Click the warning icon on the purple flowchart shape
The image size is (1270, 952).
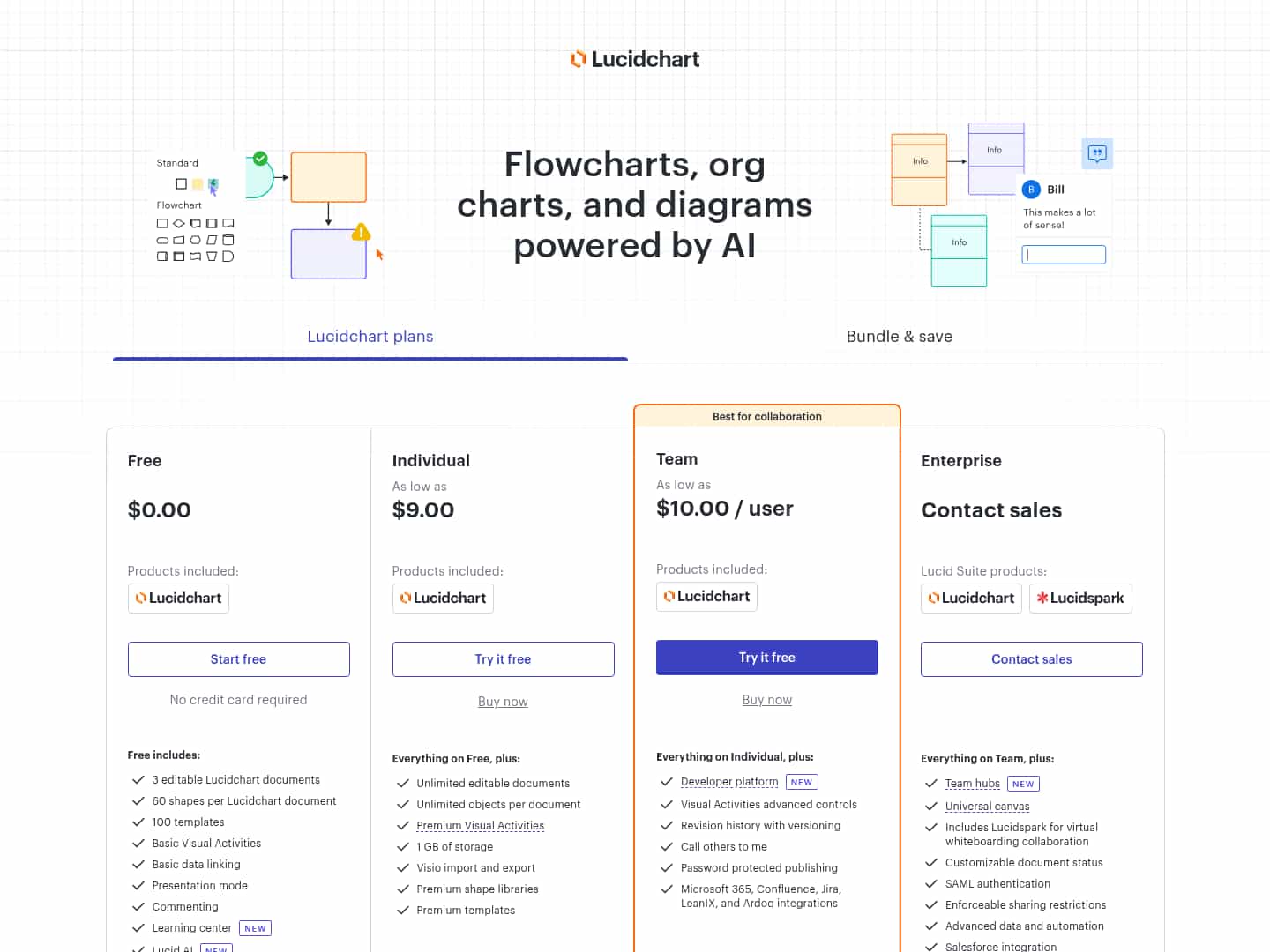361,232
